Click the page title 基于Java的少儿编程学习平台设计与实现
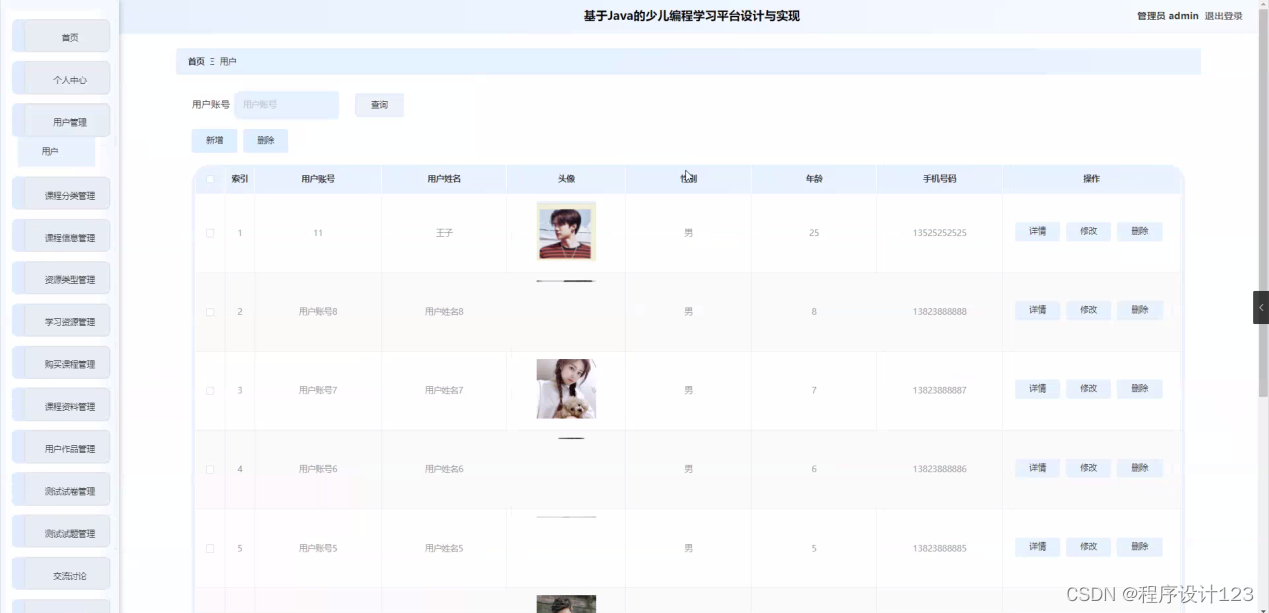The image size is (1269, 613). pyautogui.click(x=692, y=16)
